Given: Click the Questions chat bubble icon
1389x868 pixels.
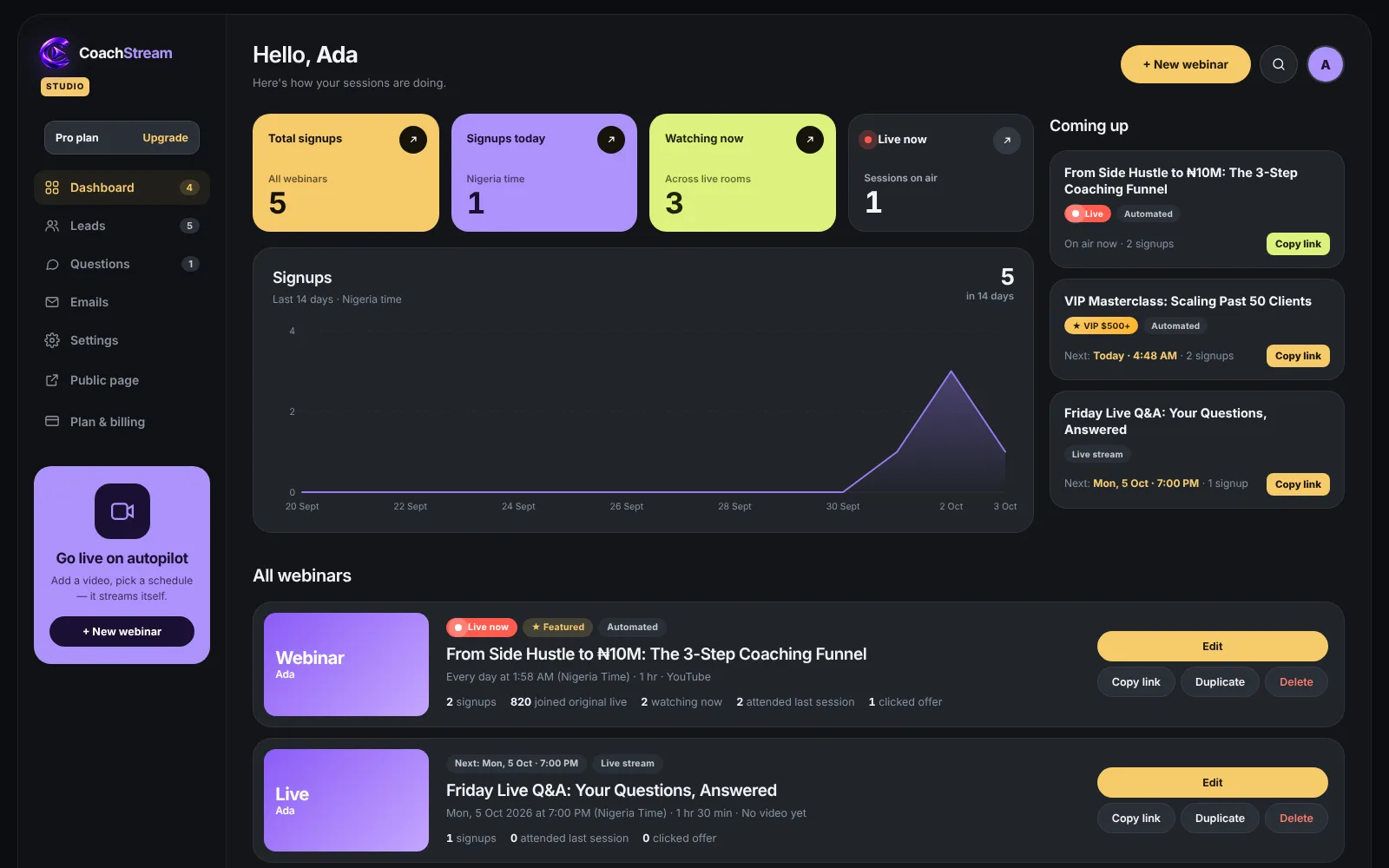Looking at the screenshot, I should coord(52,264).
